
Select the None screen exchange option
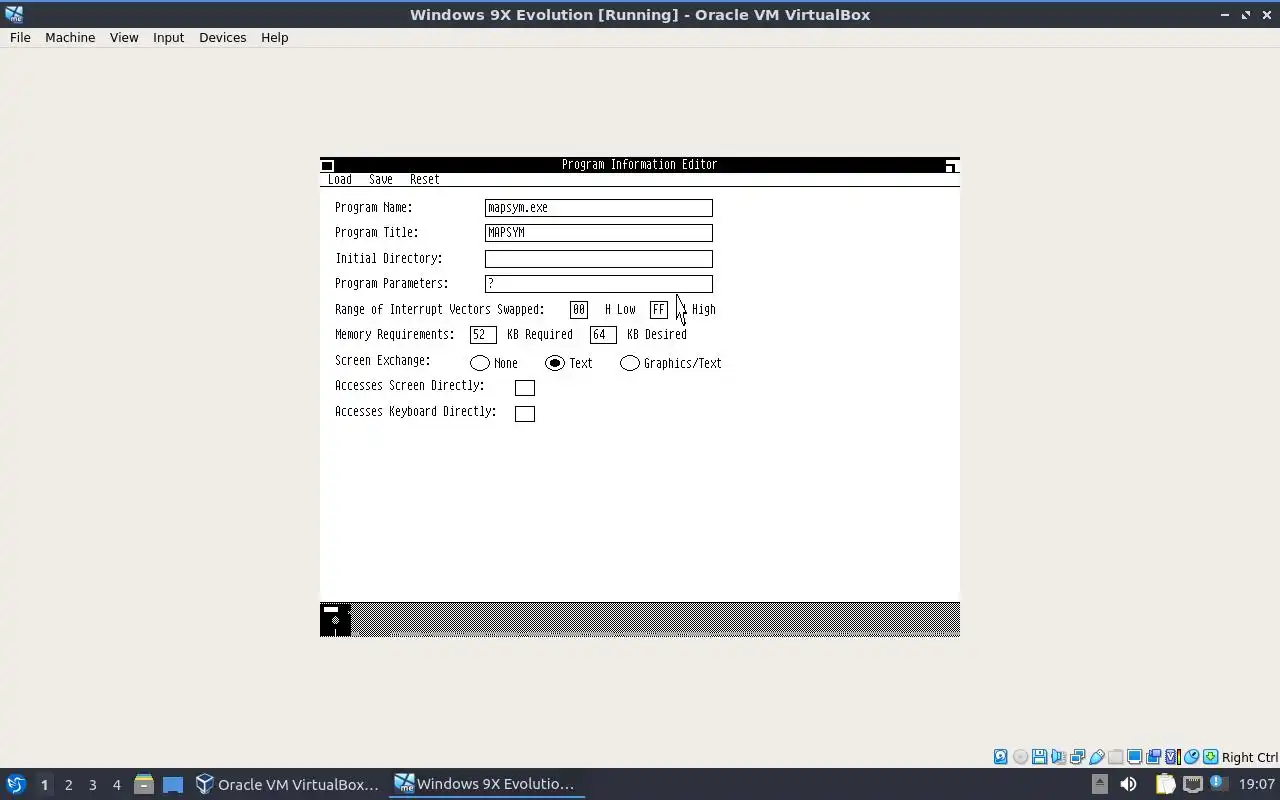tap(480, 363)
